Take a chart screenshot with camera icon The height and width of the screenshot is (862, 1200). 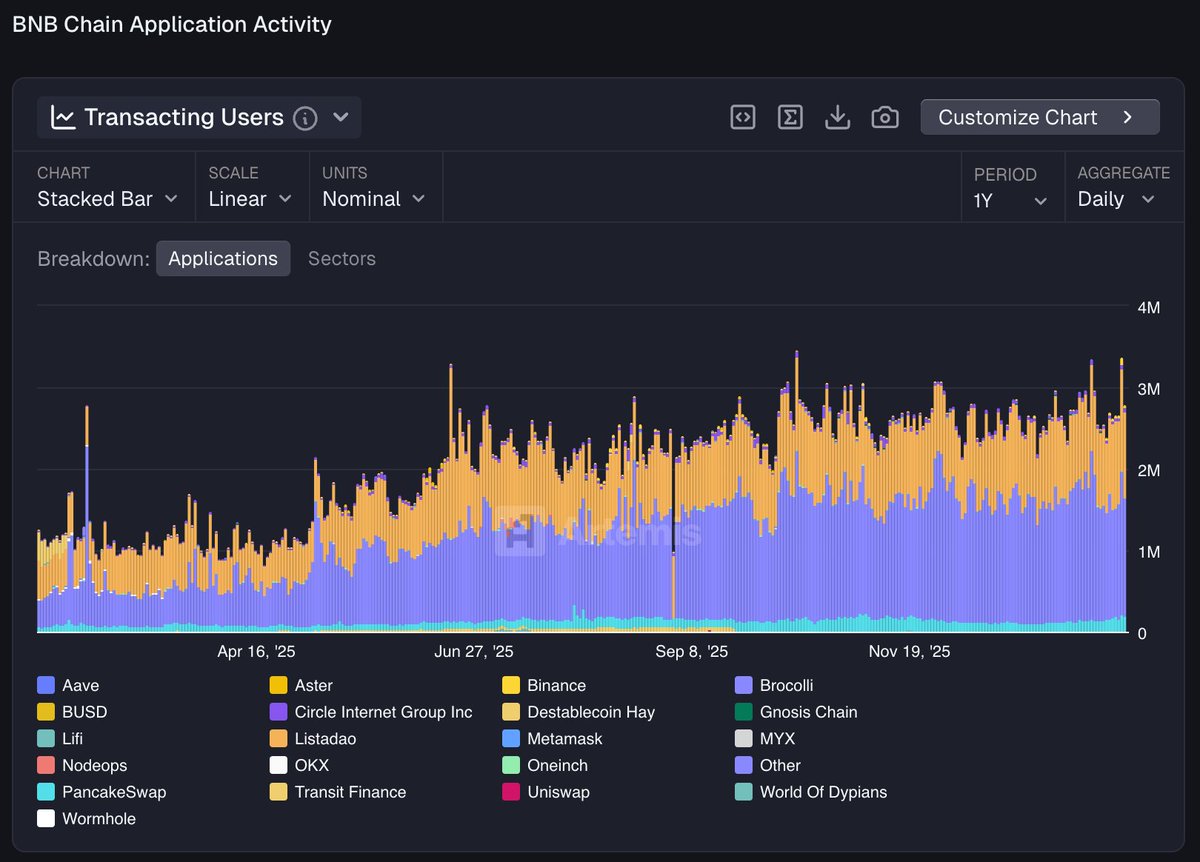(x=885, y=117)
